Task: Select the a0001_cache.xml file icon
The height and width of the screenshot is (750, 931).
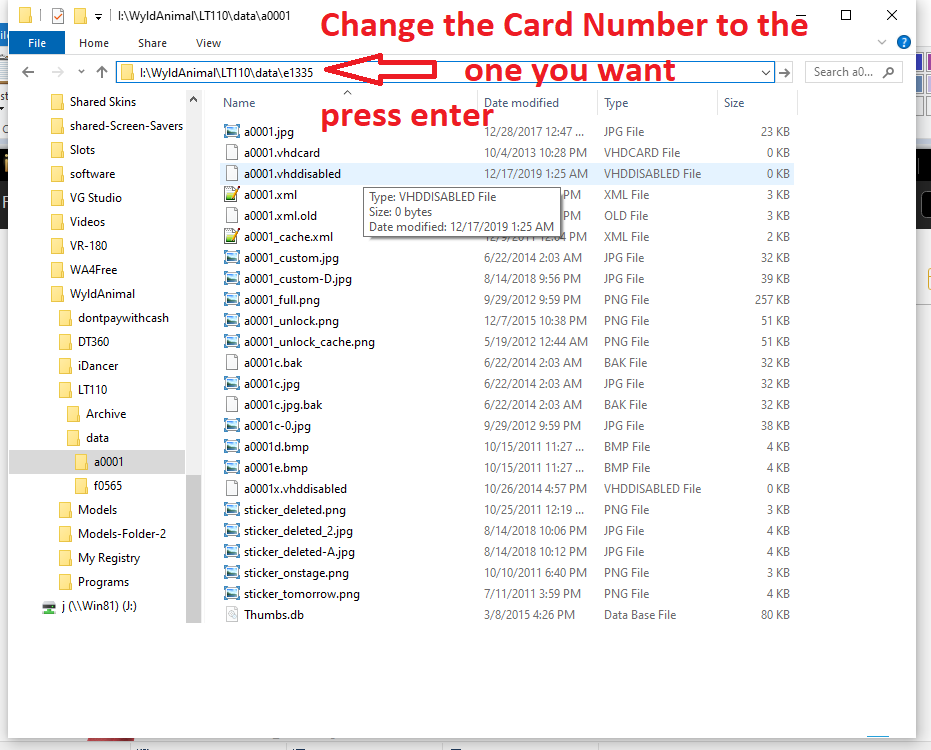Action: tap(232, 237)
